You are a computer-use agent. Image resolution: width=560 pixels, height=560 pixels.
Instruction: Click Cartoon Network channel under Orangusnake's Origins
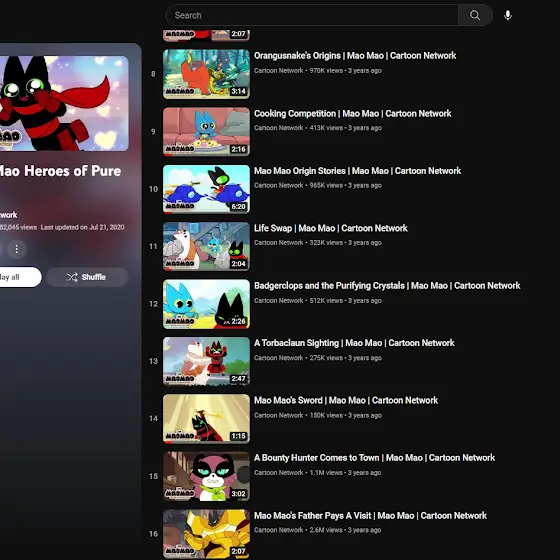pos(279,71)
